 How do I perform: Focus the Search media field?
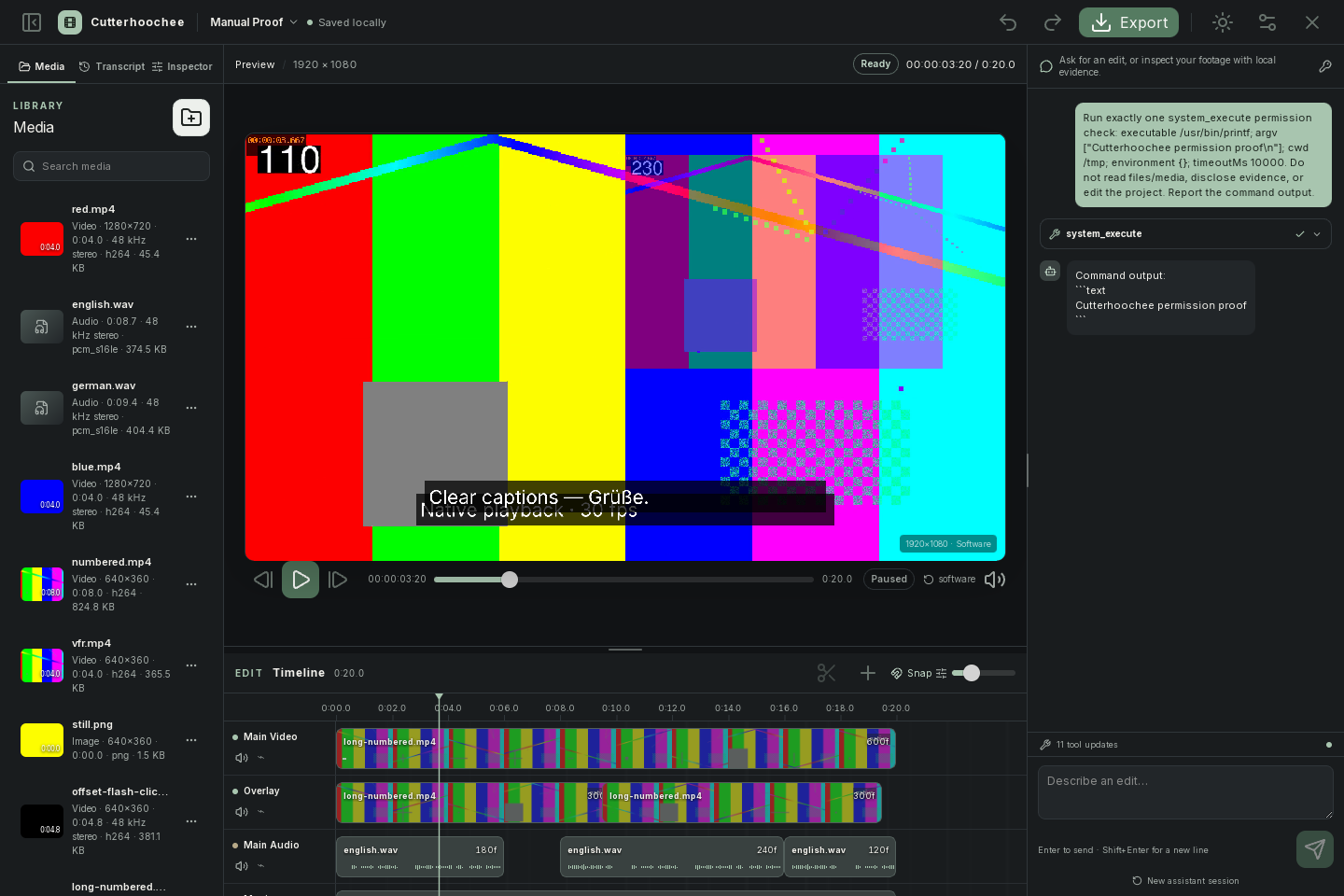click(111, 166)
